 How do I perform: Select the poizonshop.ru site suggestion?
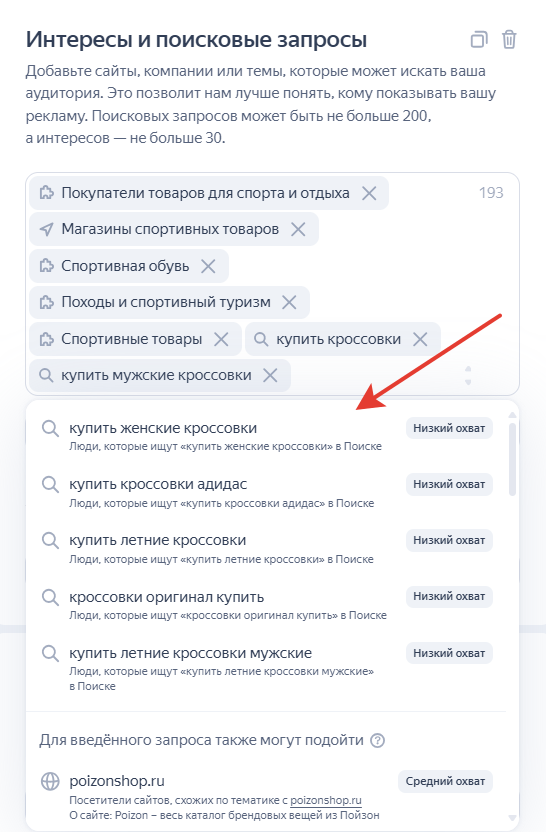[x=266, y=795]
